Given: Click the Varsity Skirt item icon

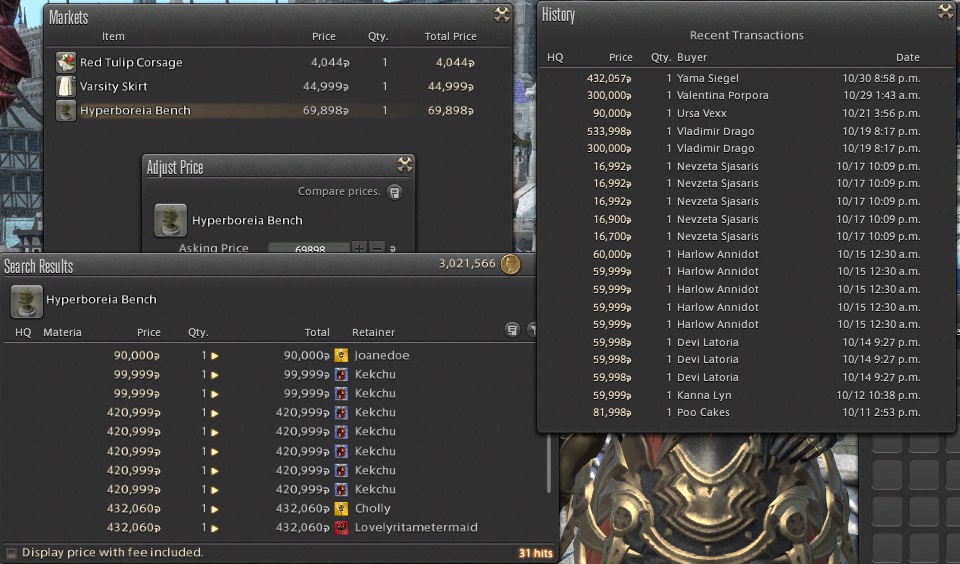Looking at the screenshot, I should point(66,86).
